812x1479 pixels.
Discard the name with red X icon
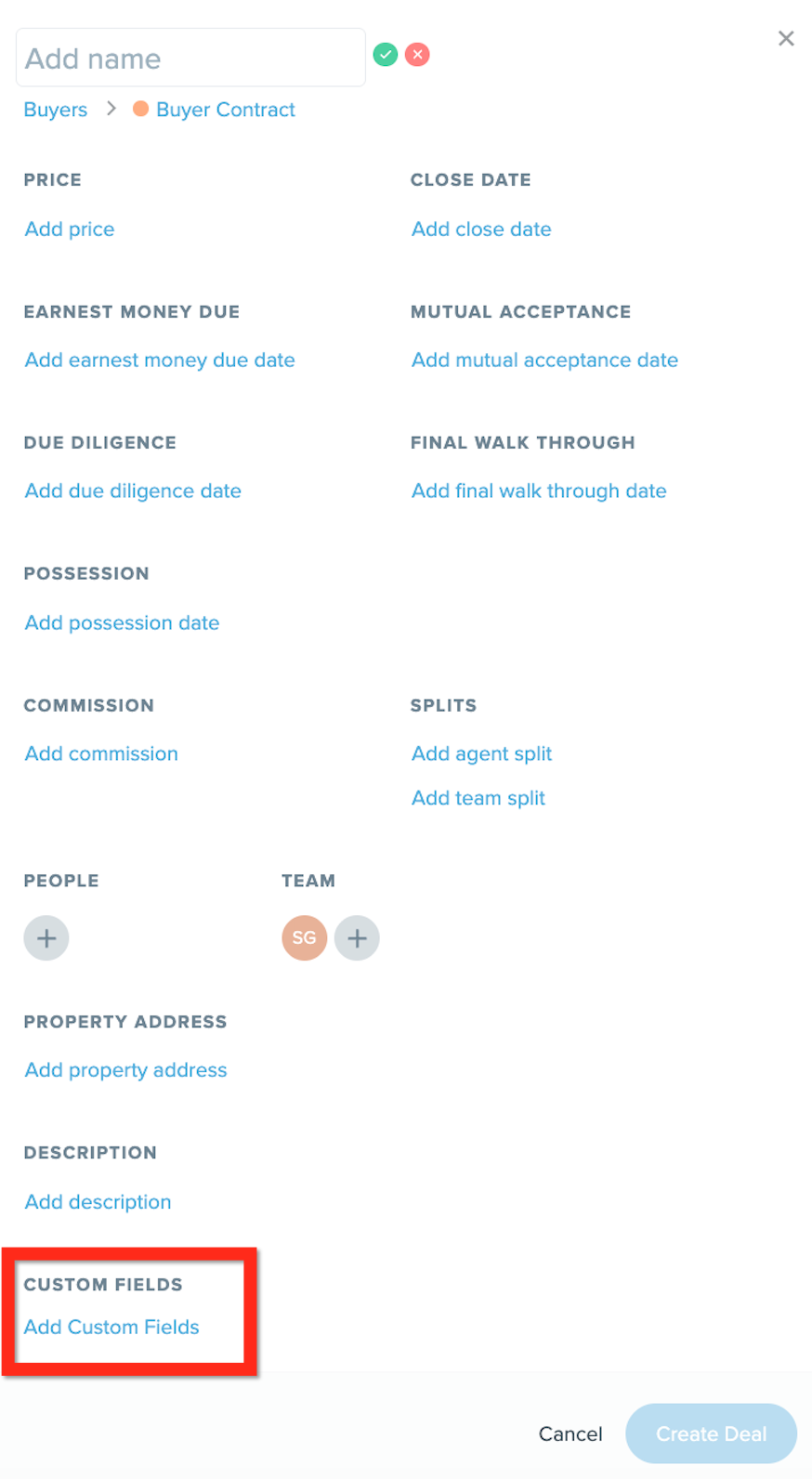click(418, 55)
